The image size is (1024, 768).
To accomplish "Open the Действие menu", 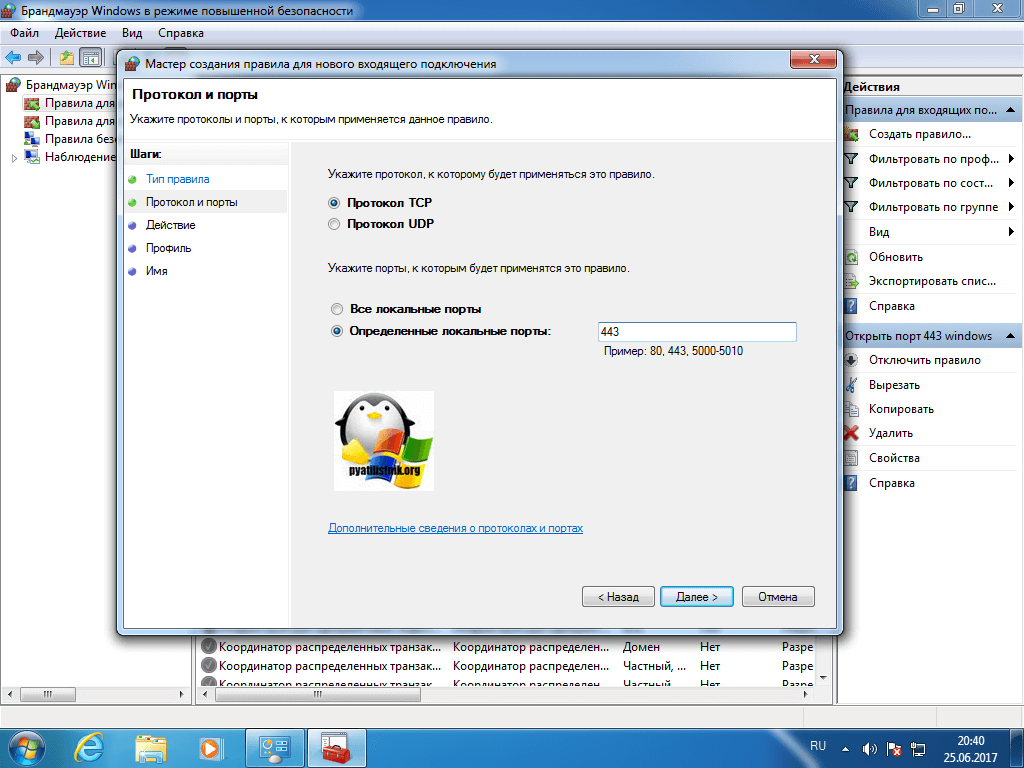I will pos(81,33).
